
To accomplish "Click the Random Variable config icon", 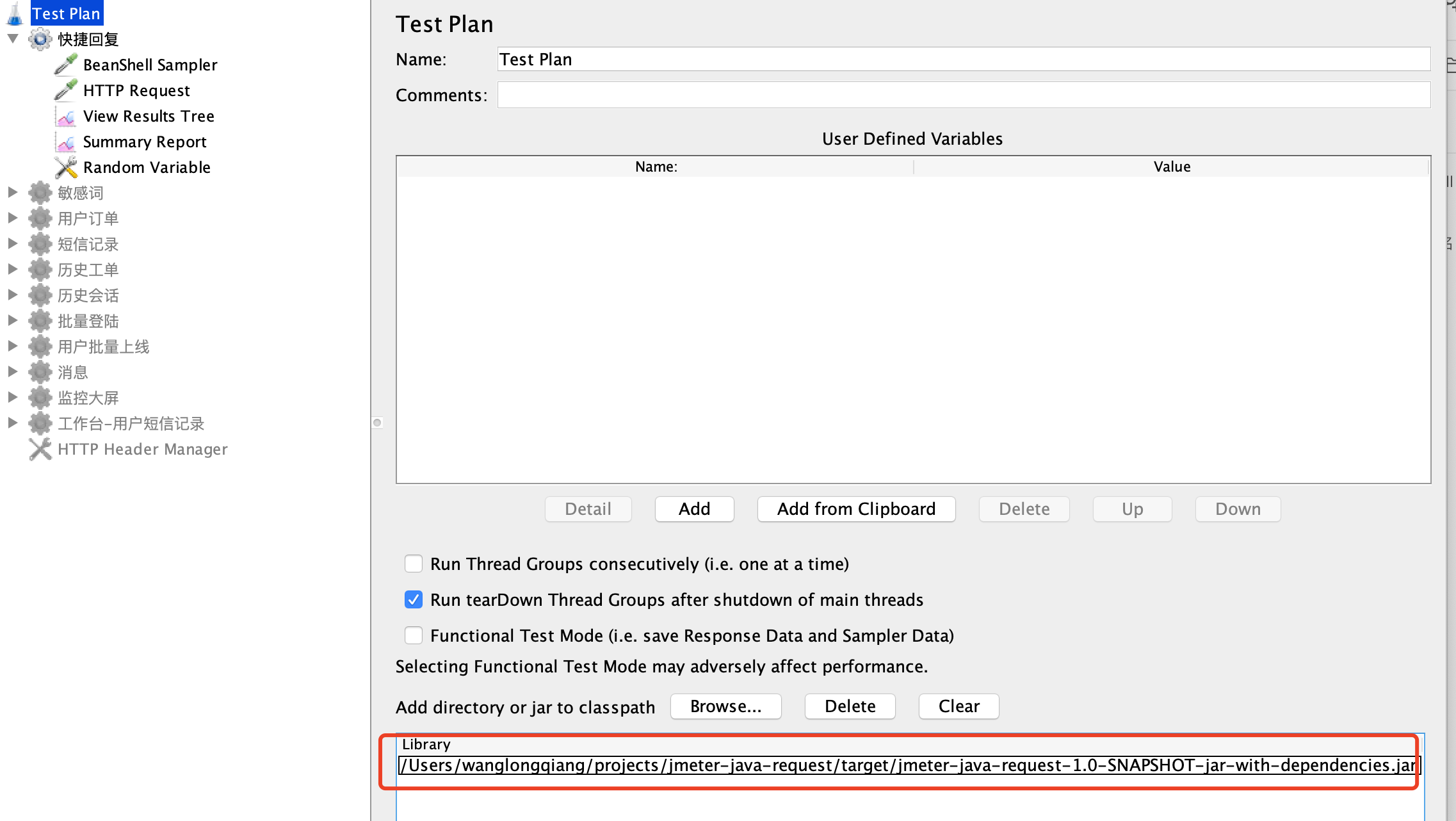I will 66,168.
